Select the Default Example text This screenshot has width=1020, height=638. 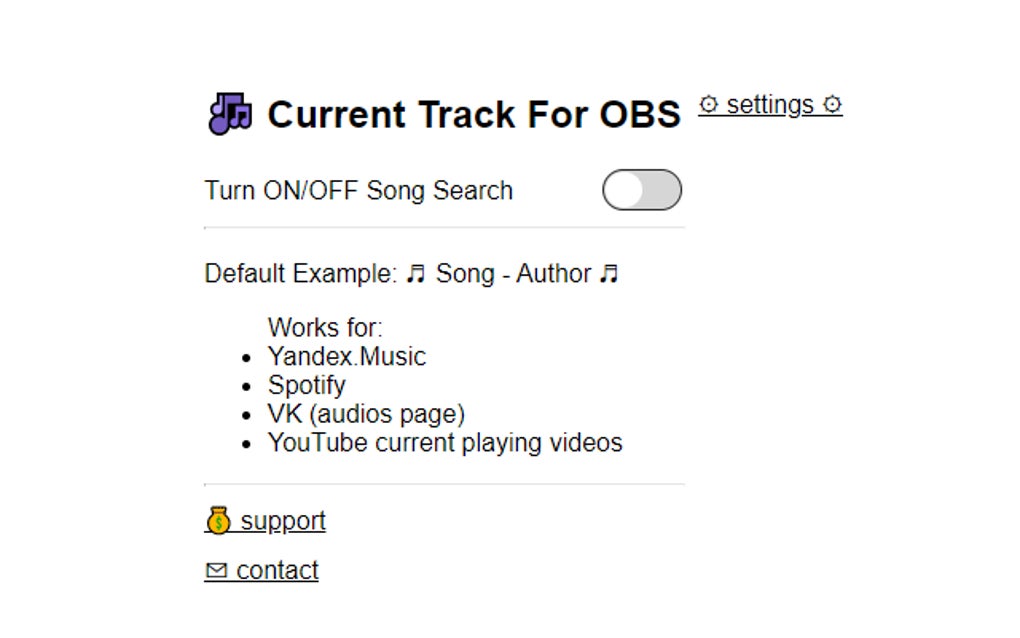pyautogui.click(x=305, y=273)
